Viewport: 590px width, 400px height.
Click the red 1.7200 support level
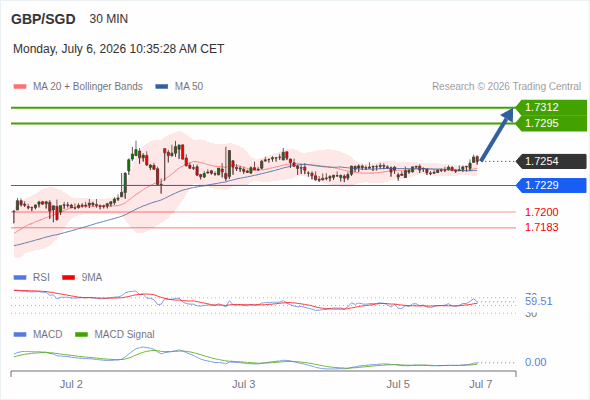[541, 212]
